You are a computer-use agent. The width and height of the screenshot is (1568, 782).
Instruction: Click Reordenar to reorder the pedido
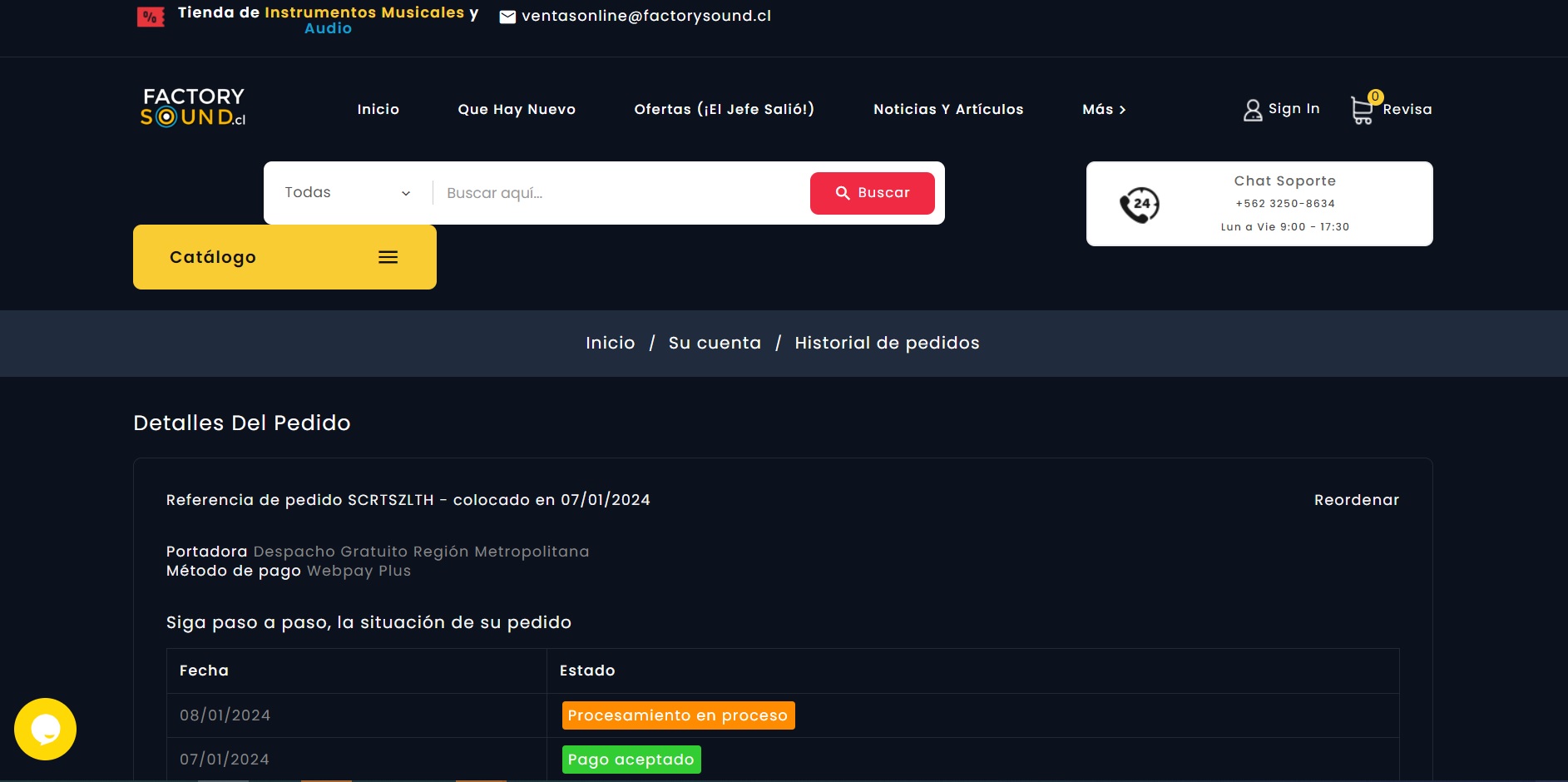tap(1356, 500)
